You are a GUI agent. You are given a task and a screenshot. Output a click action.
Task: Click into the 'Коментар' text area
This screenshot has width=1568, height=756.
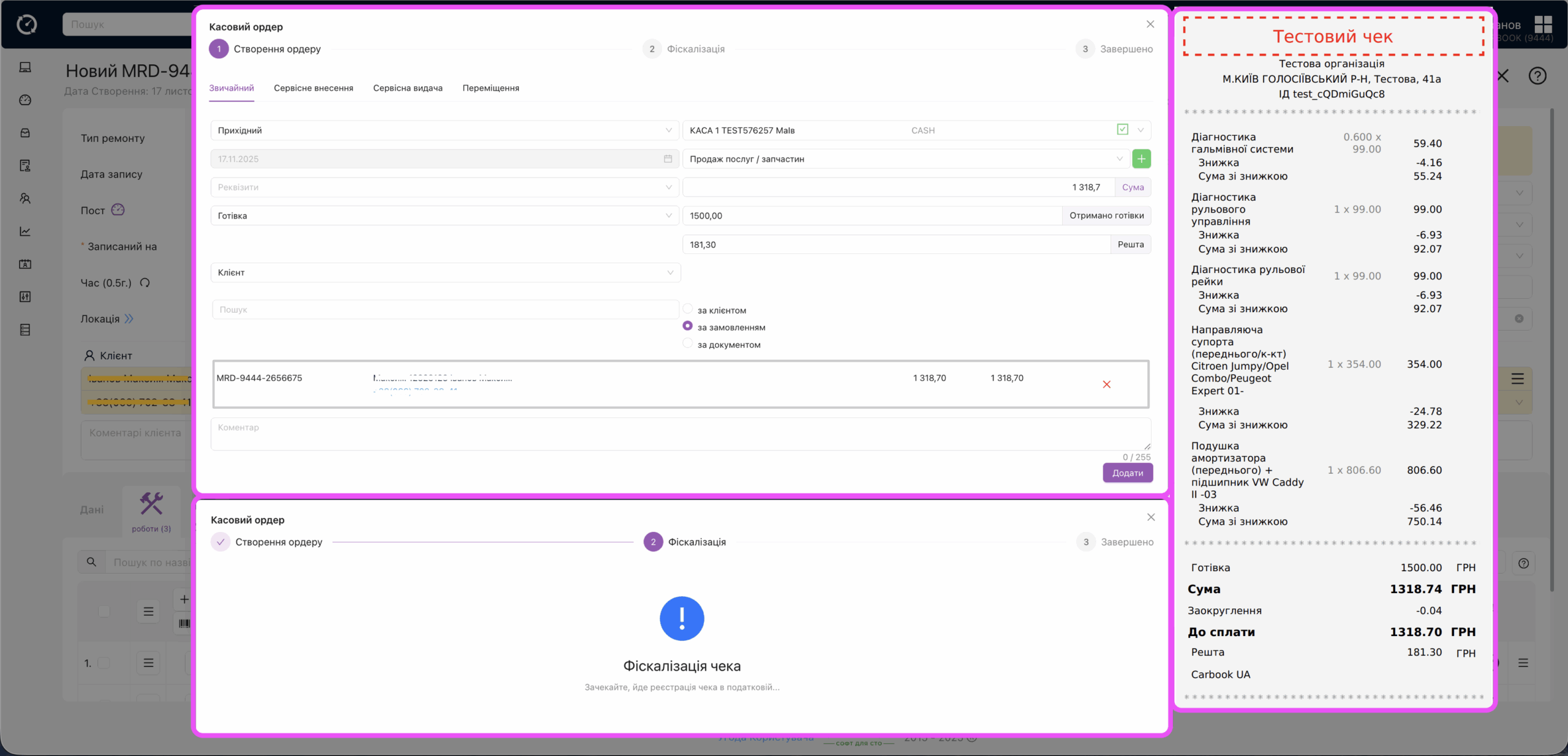coord(680,434)
